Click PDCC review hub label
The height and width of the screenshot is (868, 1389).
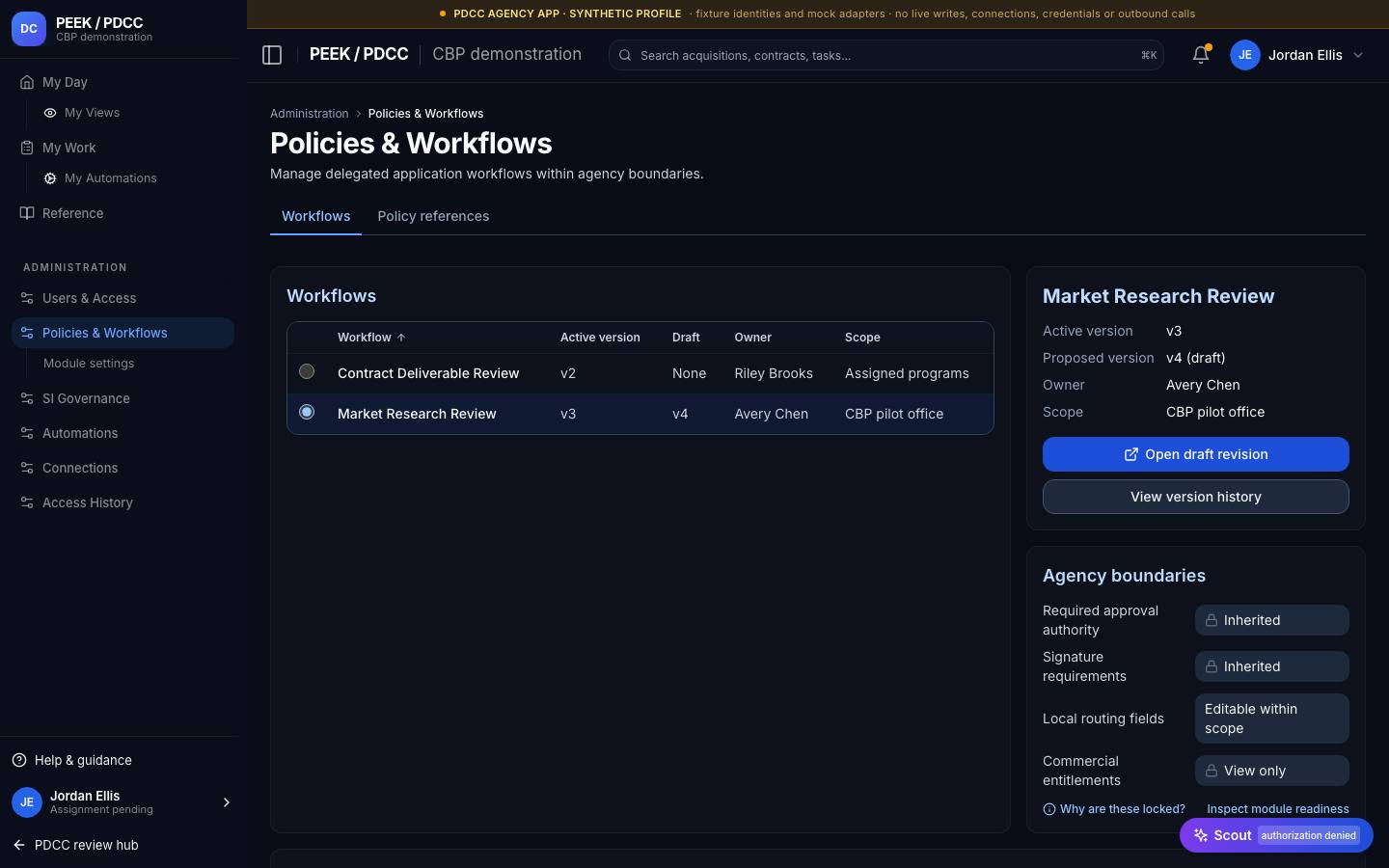point(87,845)
